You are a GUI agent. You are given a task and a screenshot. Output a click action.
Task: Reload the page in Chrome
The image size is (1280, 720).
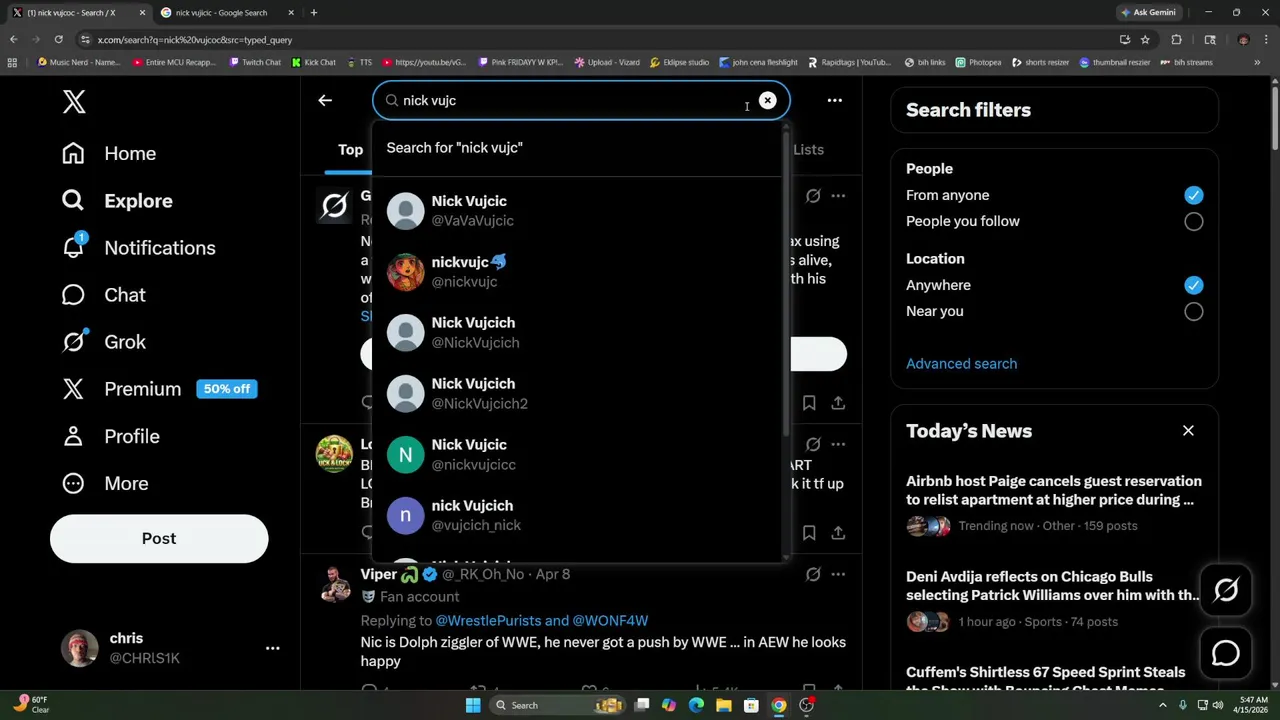(59, 39)
